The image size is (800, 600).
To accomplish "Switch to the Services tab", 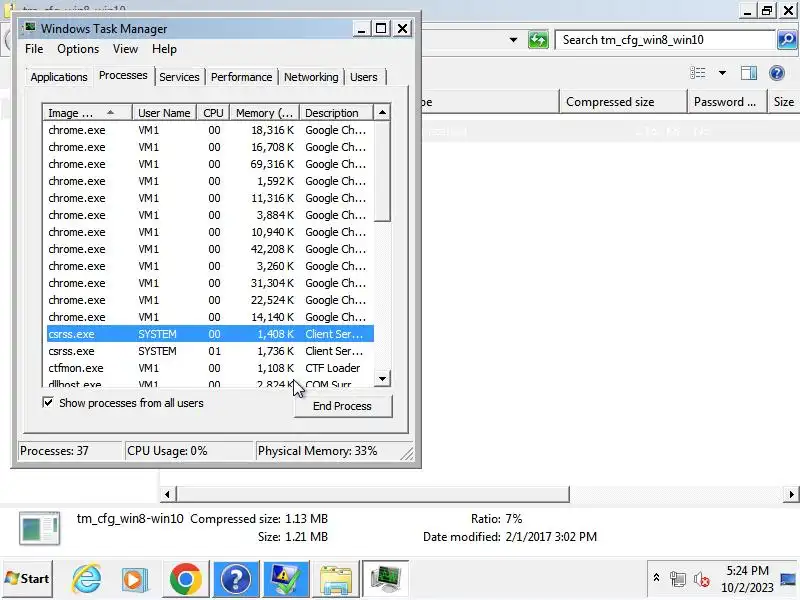I will coord(179,77).
